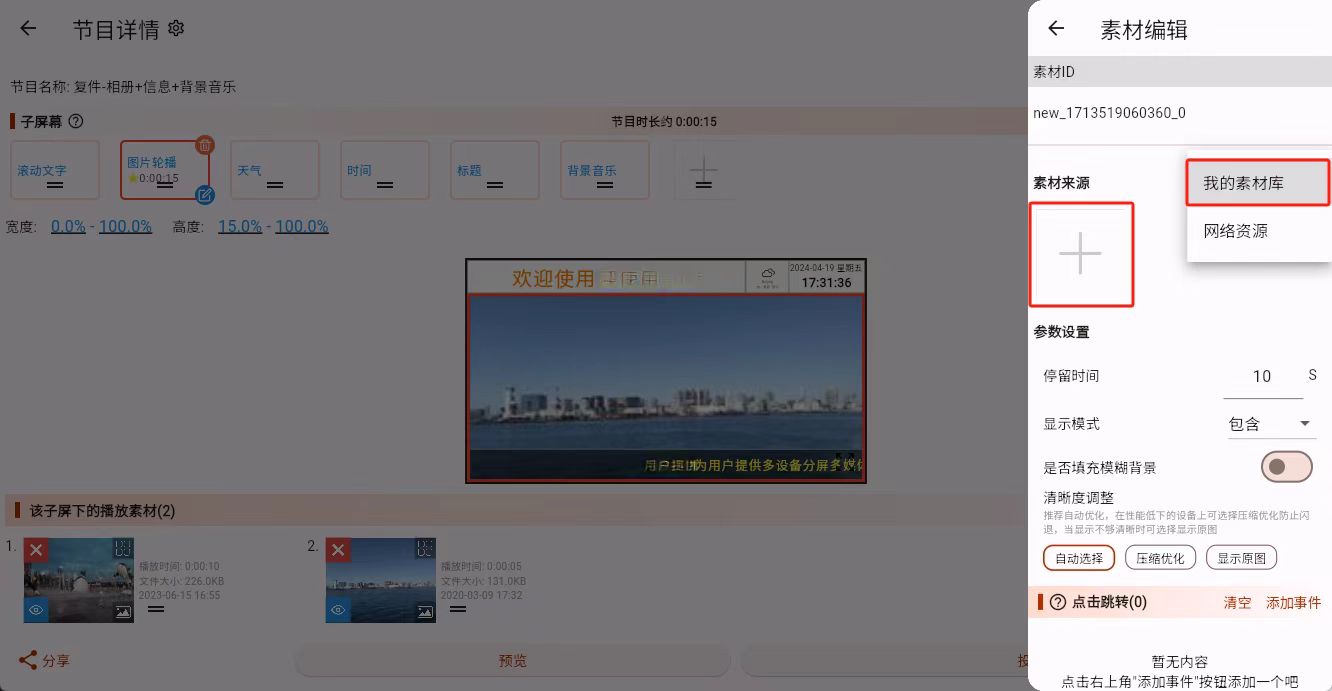Select the 显示原图 clarity option
Image resolution: width=1332 pixels, height=691 pixels.
[1241, 557]
